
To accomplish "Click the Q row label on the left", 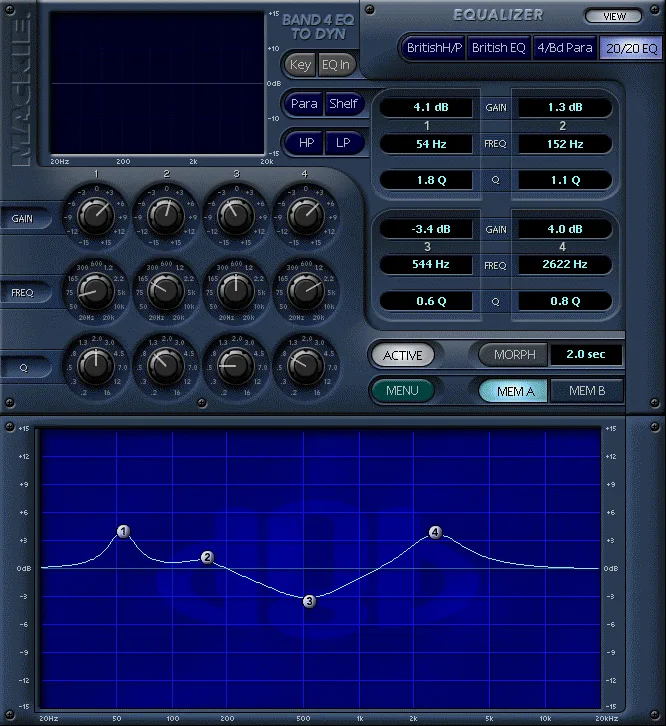I will (x=23, y=368).
